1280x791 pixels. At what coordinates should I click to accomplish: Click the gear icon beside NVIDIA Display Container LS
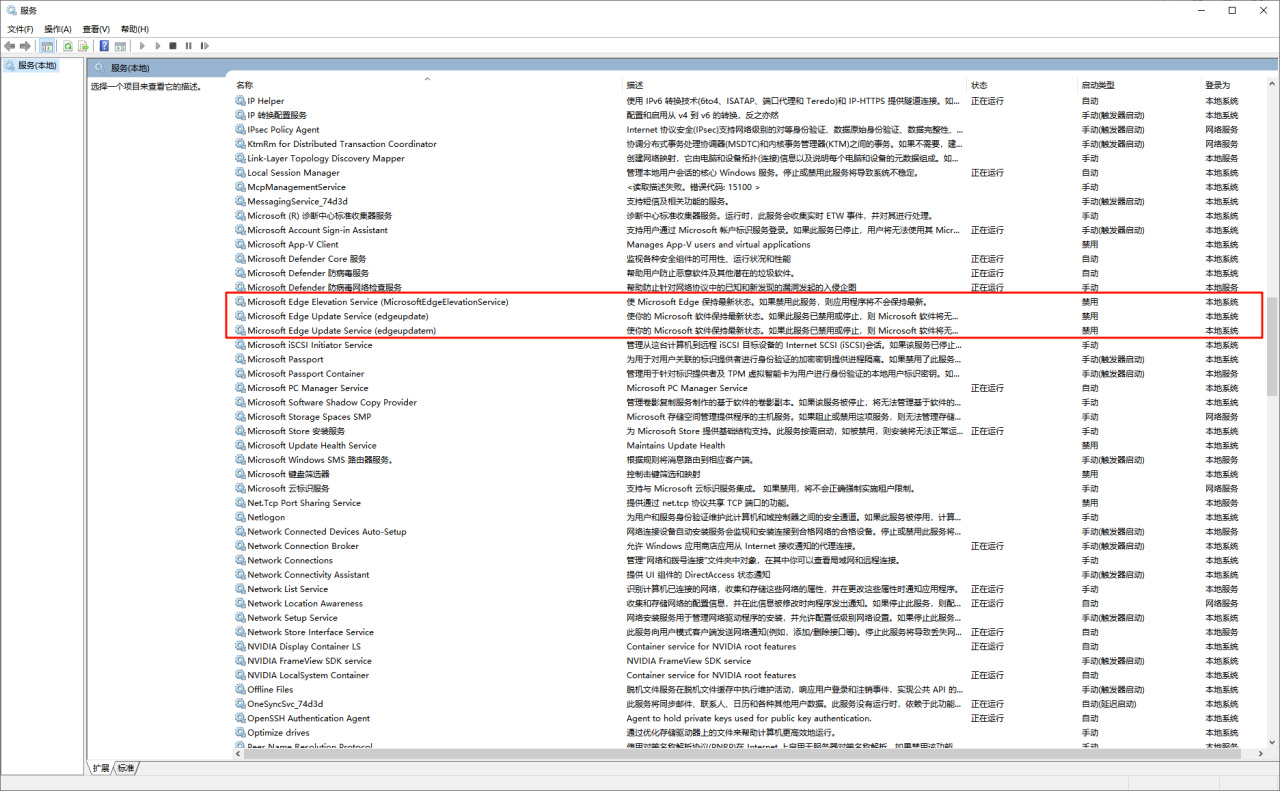point(240,646)
